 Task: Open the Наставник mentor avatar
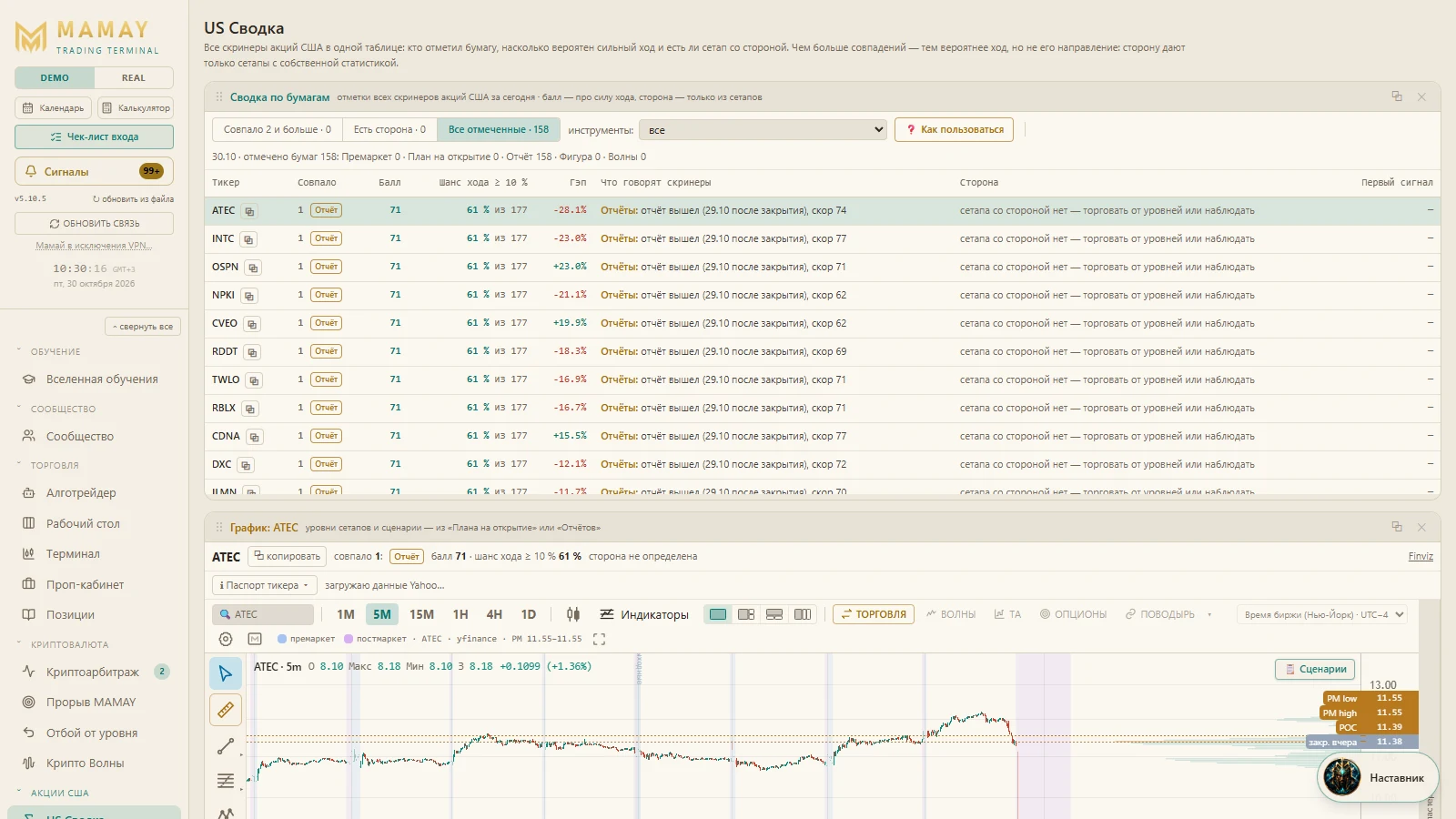[x=1341, y=777]
